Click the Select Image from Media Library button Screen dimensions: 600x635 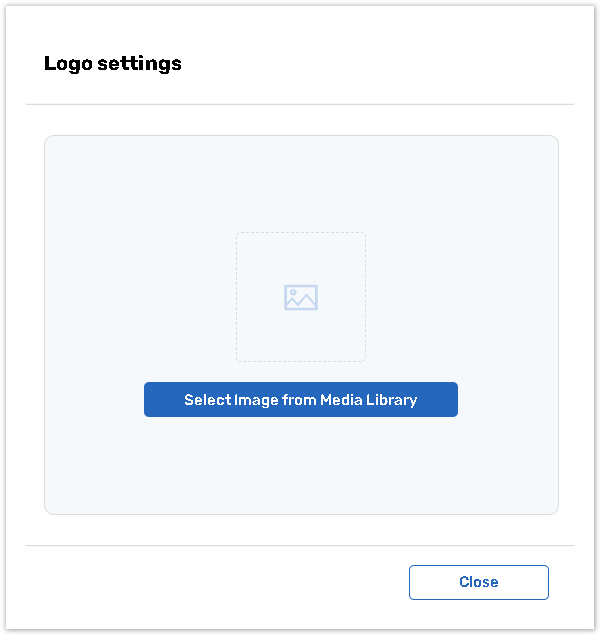click(301, 399)
